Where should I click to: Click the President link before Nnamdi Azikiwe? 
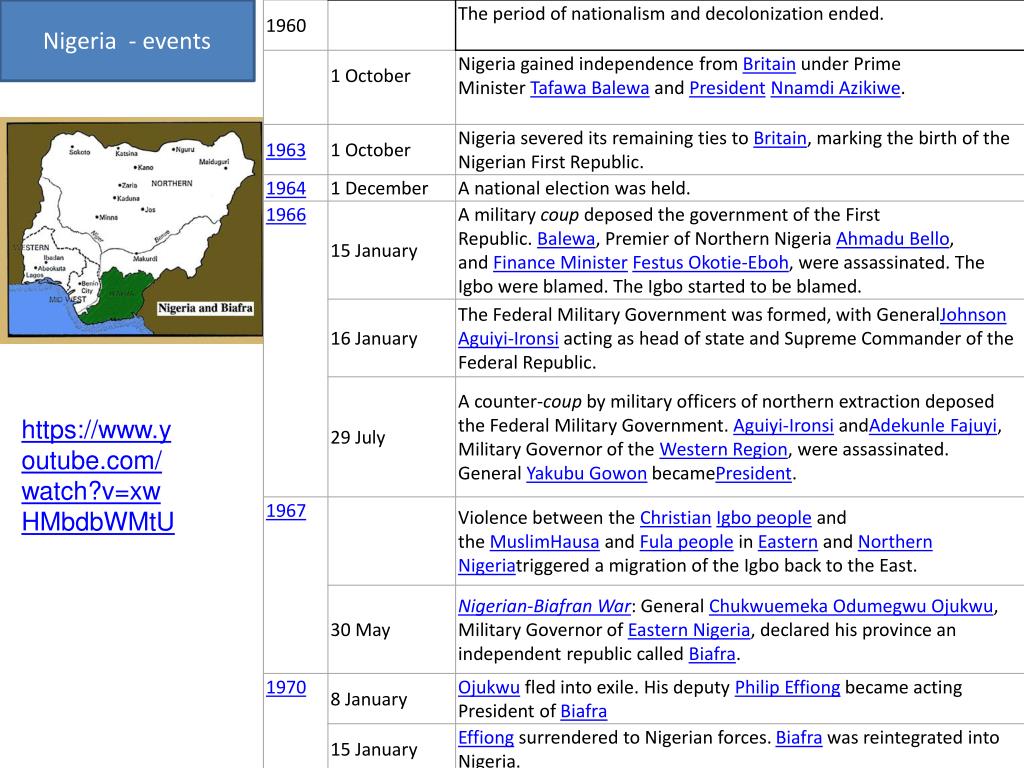tap(727, 88)
